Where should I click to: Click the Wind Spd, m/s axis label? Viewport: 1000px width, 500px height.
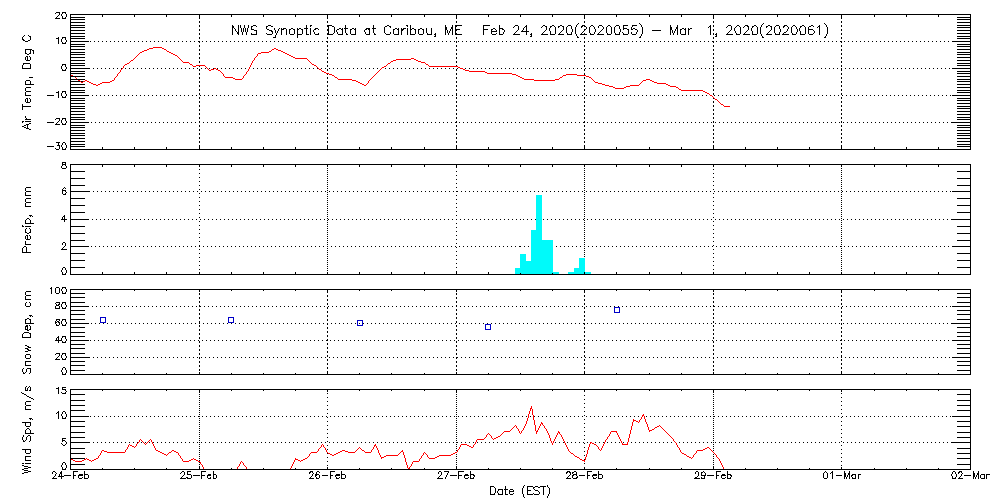click(x=27, y=430)
